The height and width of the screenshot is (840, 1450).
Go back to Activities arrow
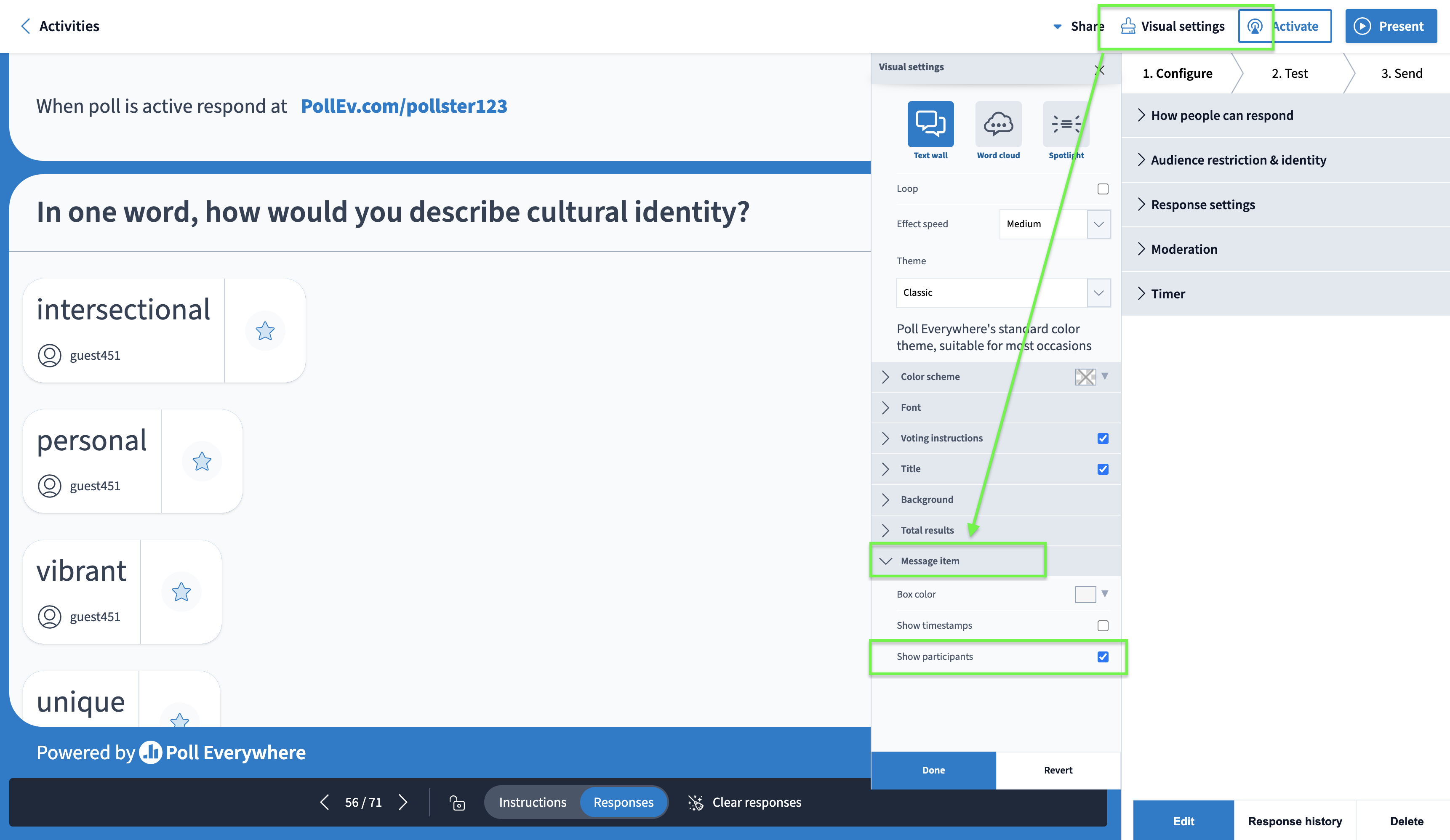click(x=25, y=26)
